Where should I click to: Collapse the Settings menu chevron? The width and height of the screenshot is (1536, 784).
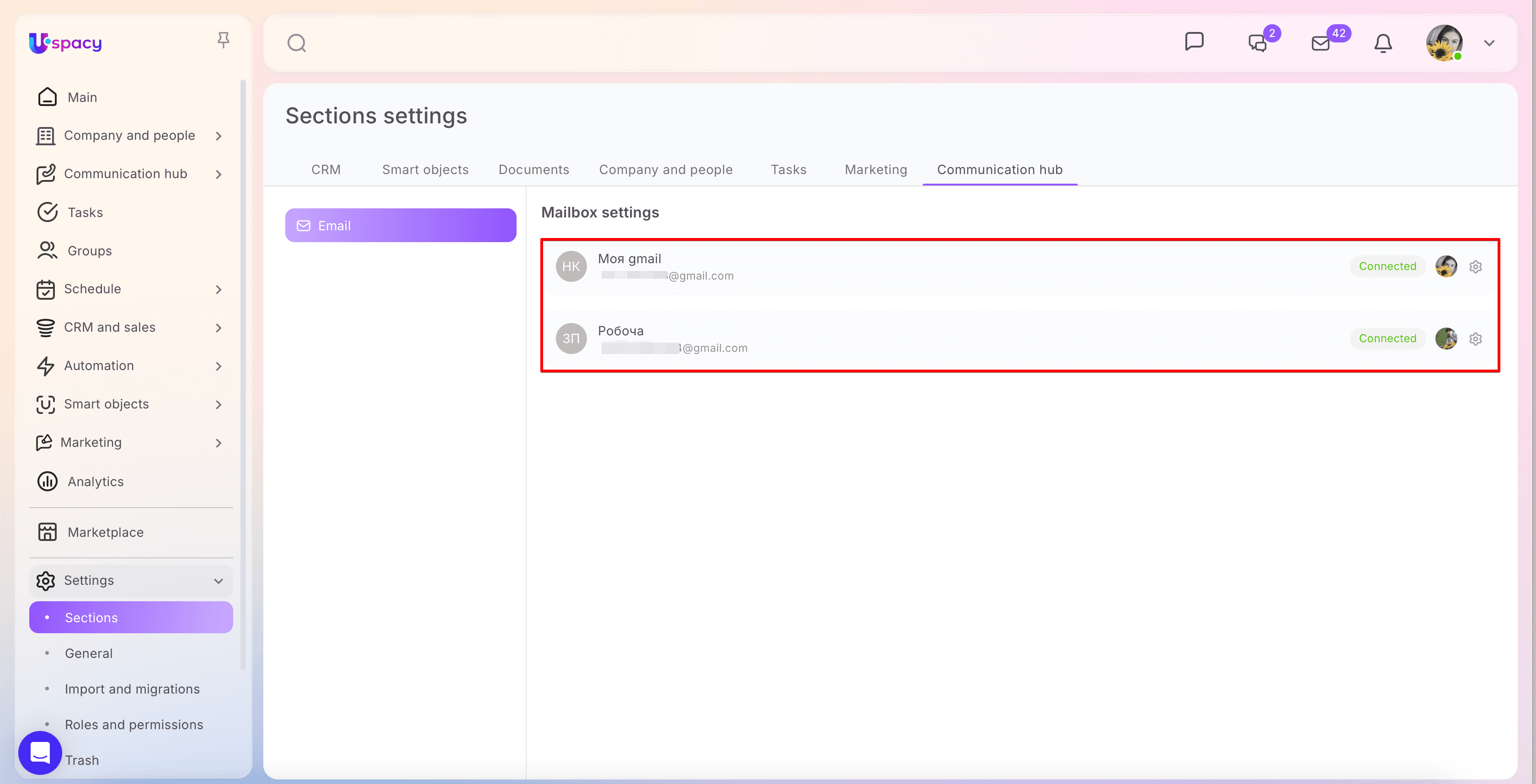[219, 581]
